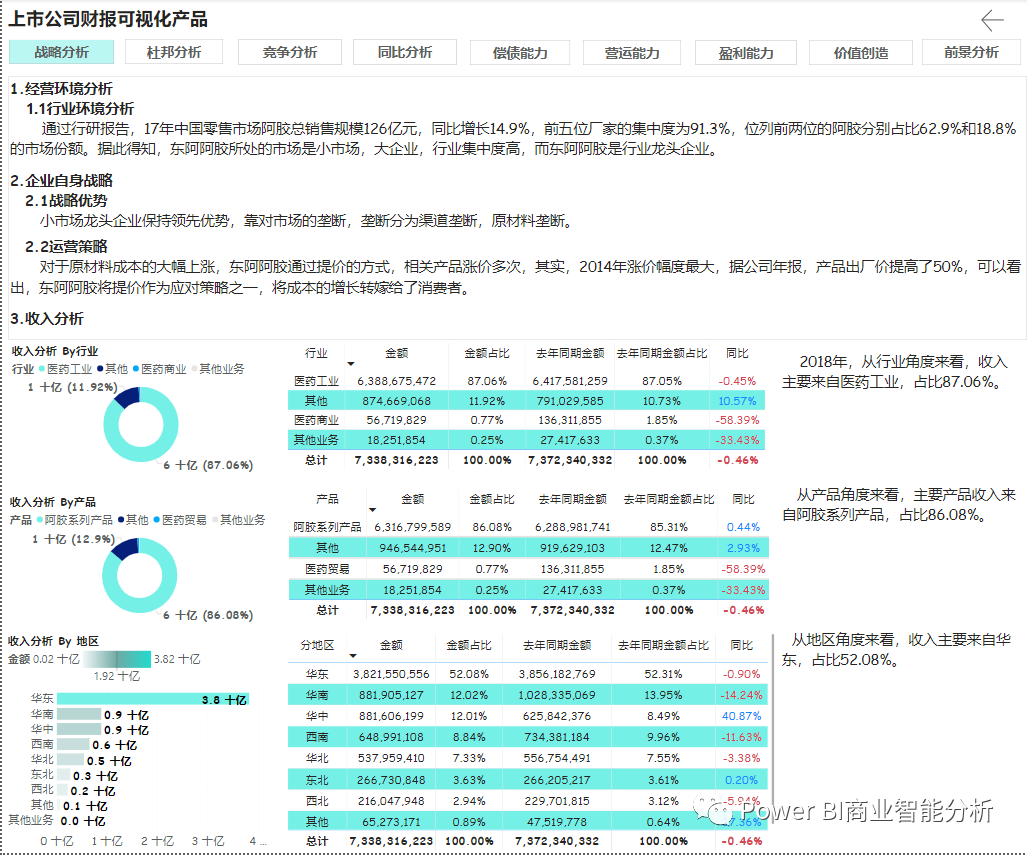
Task: Select the 华中 row in region table
Action: [x=528, y=716]
